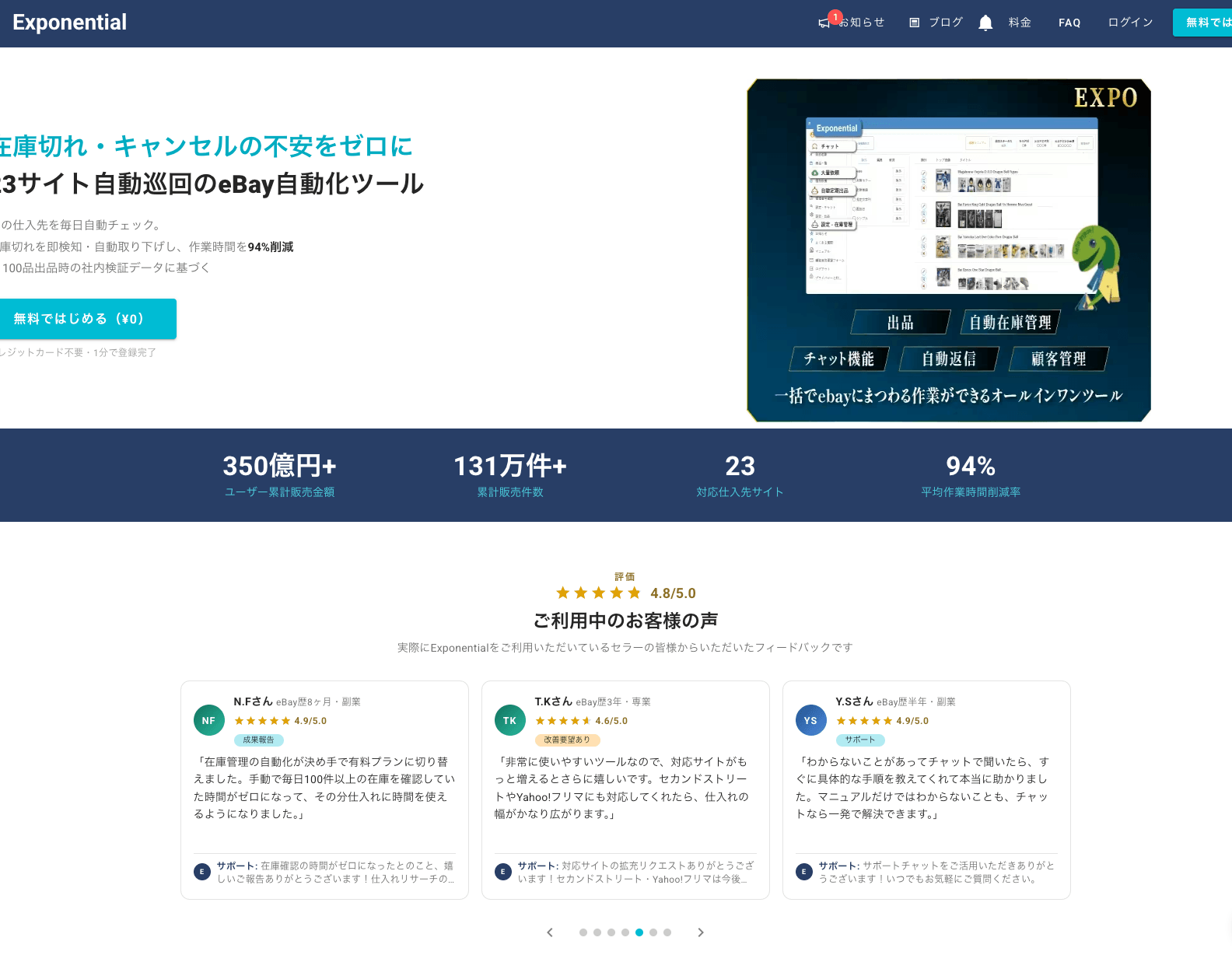Screen dimensions: 1232x962
Task: Click the Exponential logo in the header
Action: pos(70,23)
